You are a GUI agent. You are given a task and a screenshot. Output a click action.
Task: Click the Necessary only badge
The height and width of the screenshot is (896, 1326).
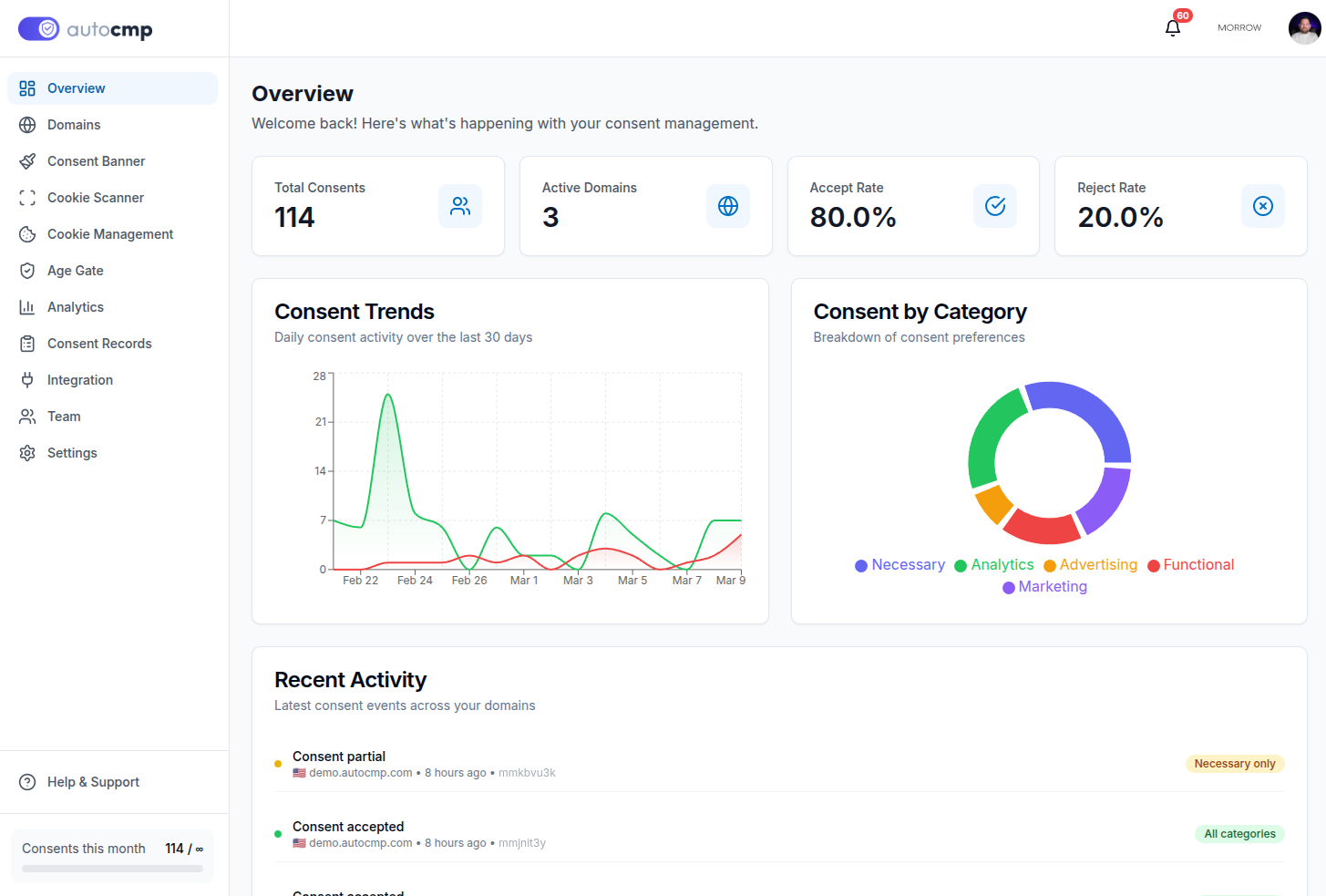point(1235,764)
